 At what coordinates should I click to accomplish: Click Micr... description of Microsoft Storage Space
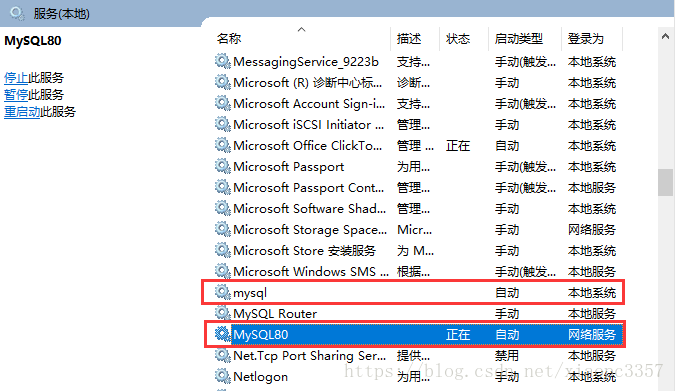(414, 230)
